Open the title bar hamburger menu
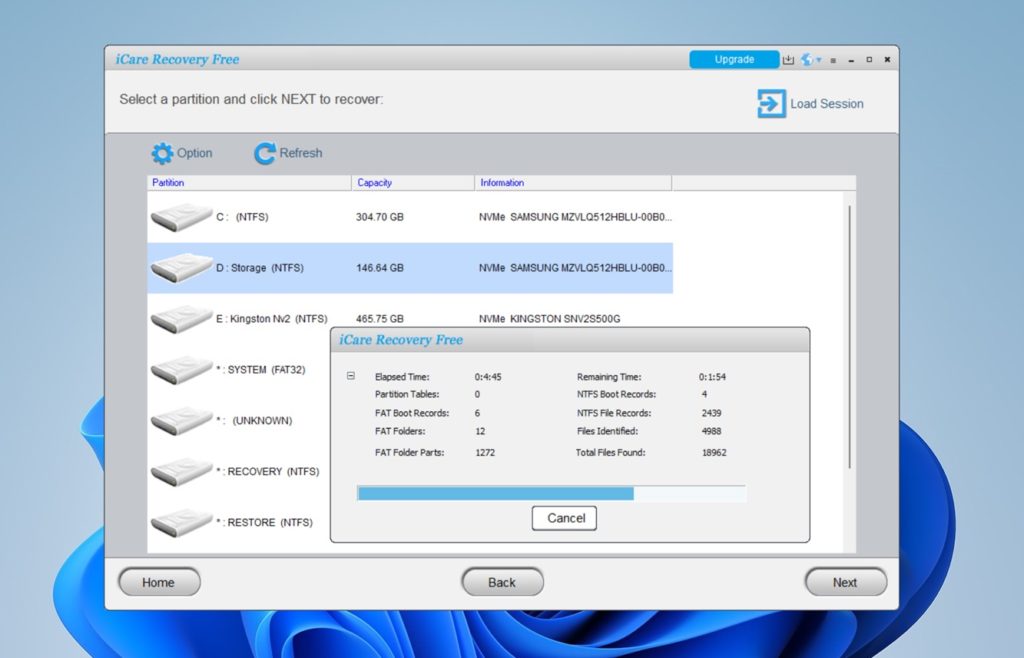 coord(833,60)
